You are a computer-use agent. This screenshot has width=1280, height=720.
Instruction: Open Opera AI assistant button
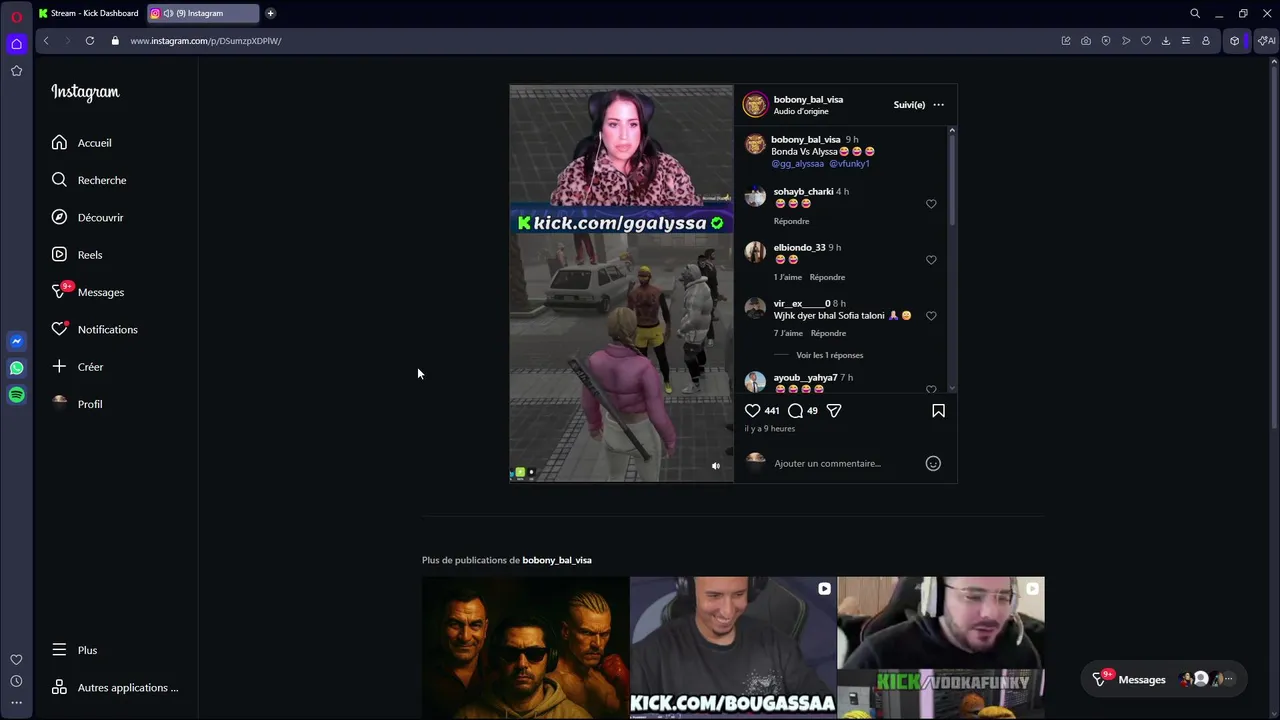[x=1266, y=41]
